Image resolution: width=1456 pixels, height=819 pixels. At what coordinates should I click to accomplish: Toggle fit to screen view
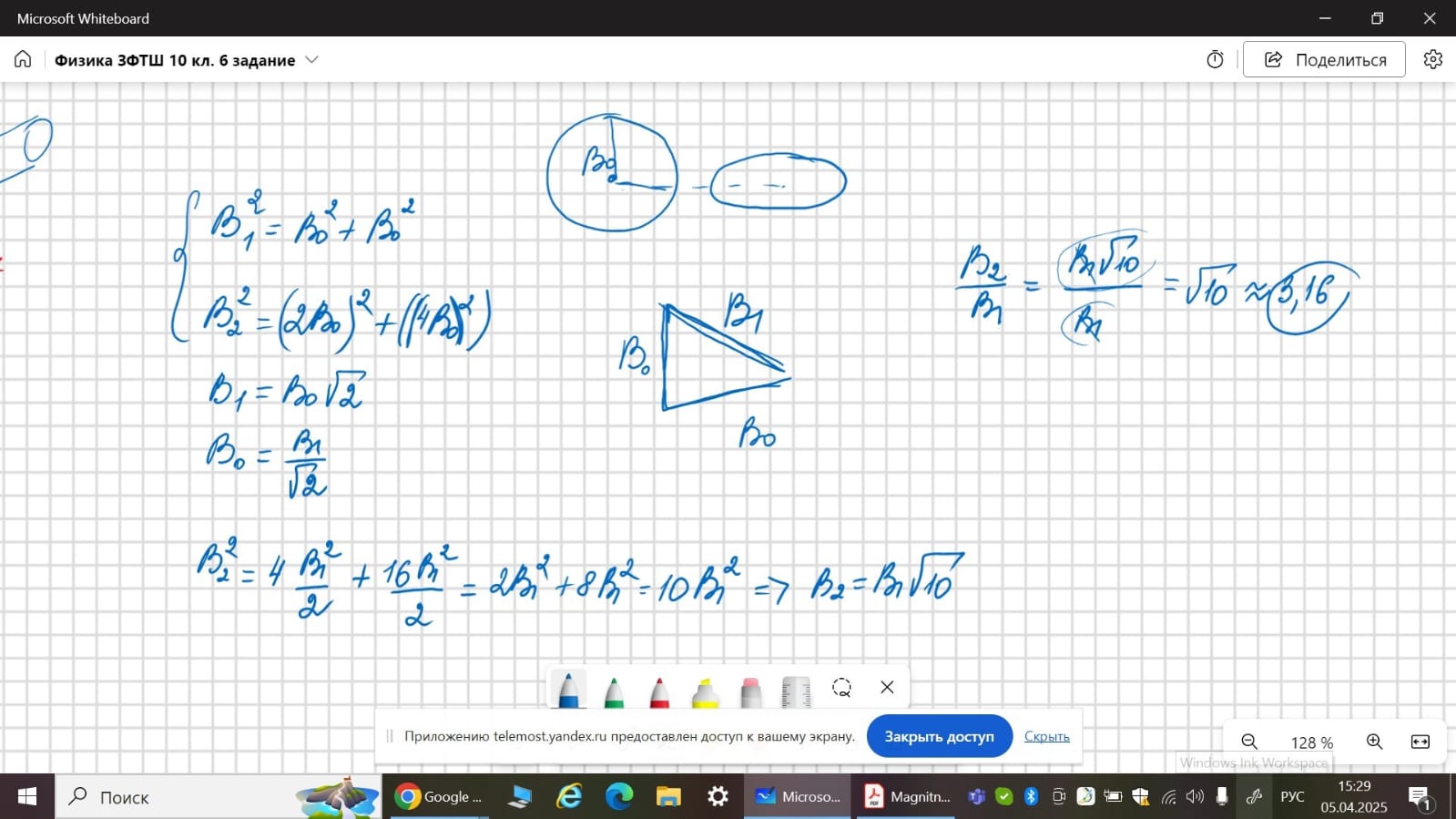coord(1420,742)
